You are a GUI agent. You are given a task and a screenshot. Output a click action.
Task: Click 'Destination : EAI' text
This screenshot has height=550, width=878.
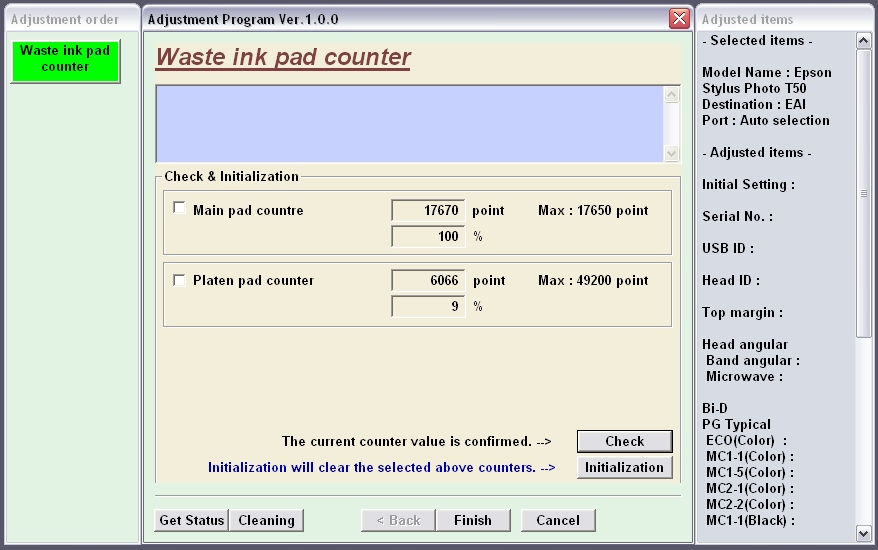[x=754, y=105]
